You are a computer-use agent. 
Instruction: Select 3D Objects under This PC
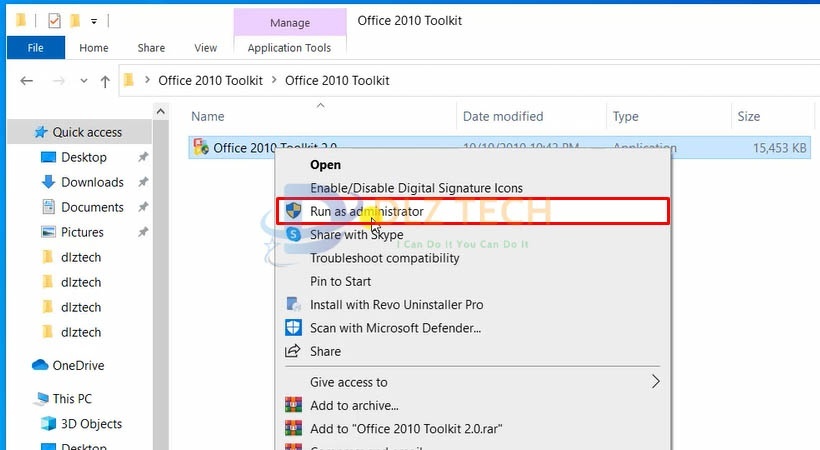92,424
